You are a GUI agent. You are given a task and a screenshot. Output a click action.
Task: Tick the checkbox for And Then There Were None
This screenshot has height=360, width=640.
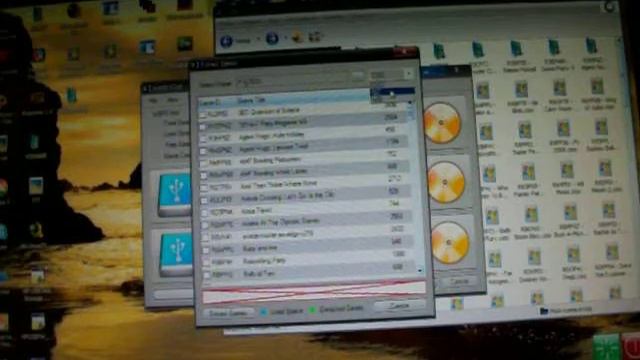click(204, 188)
